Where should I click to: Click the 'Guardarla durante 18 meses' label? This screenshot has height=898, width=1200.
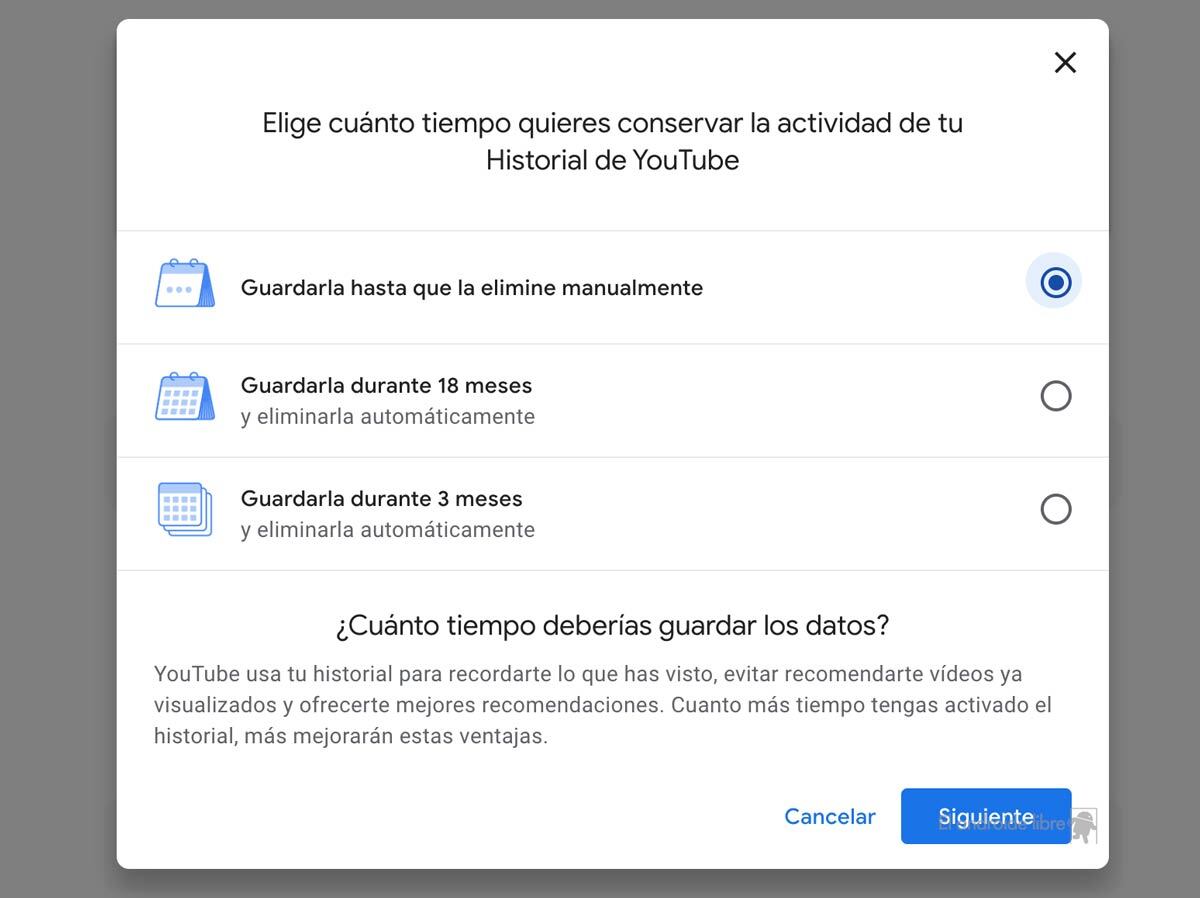coord(386,386)
